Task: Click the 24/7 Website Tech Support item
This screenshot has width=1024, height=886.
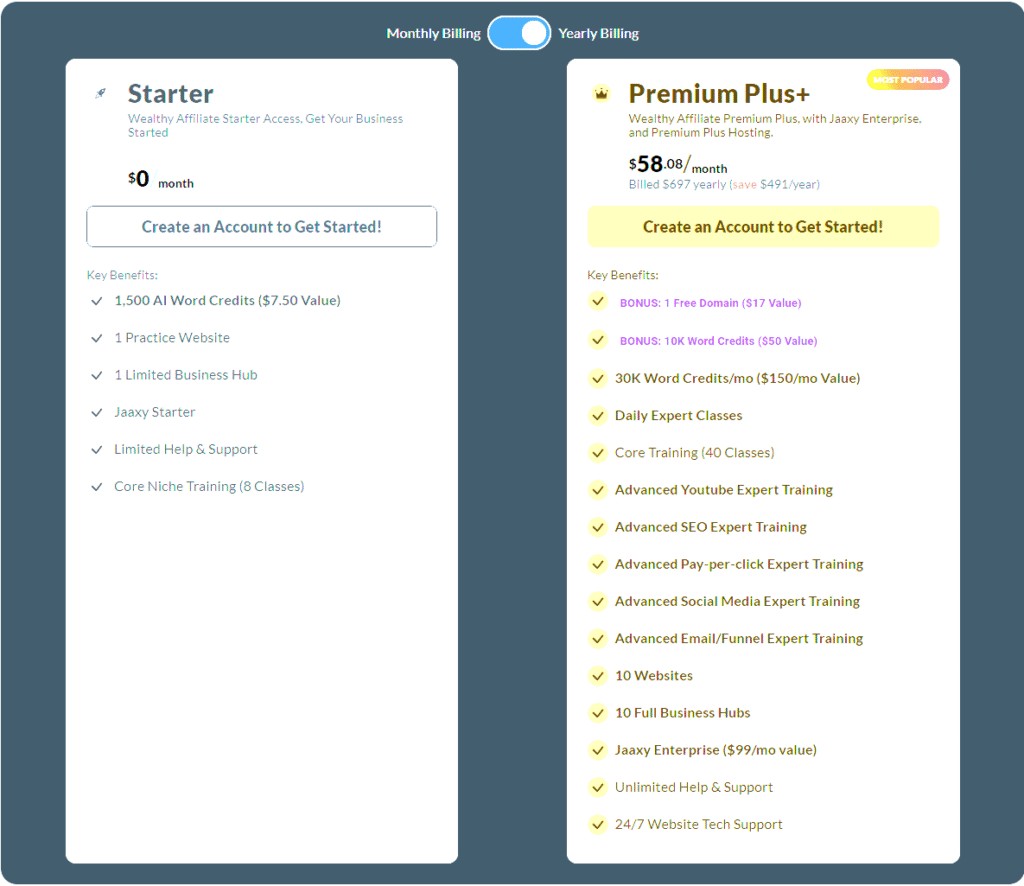Action: (698, 825)
